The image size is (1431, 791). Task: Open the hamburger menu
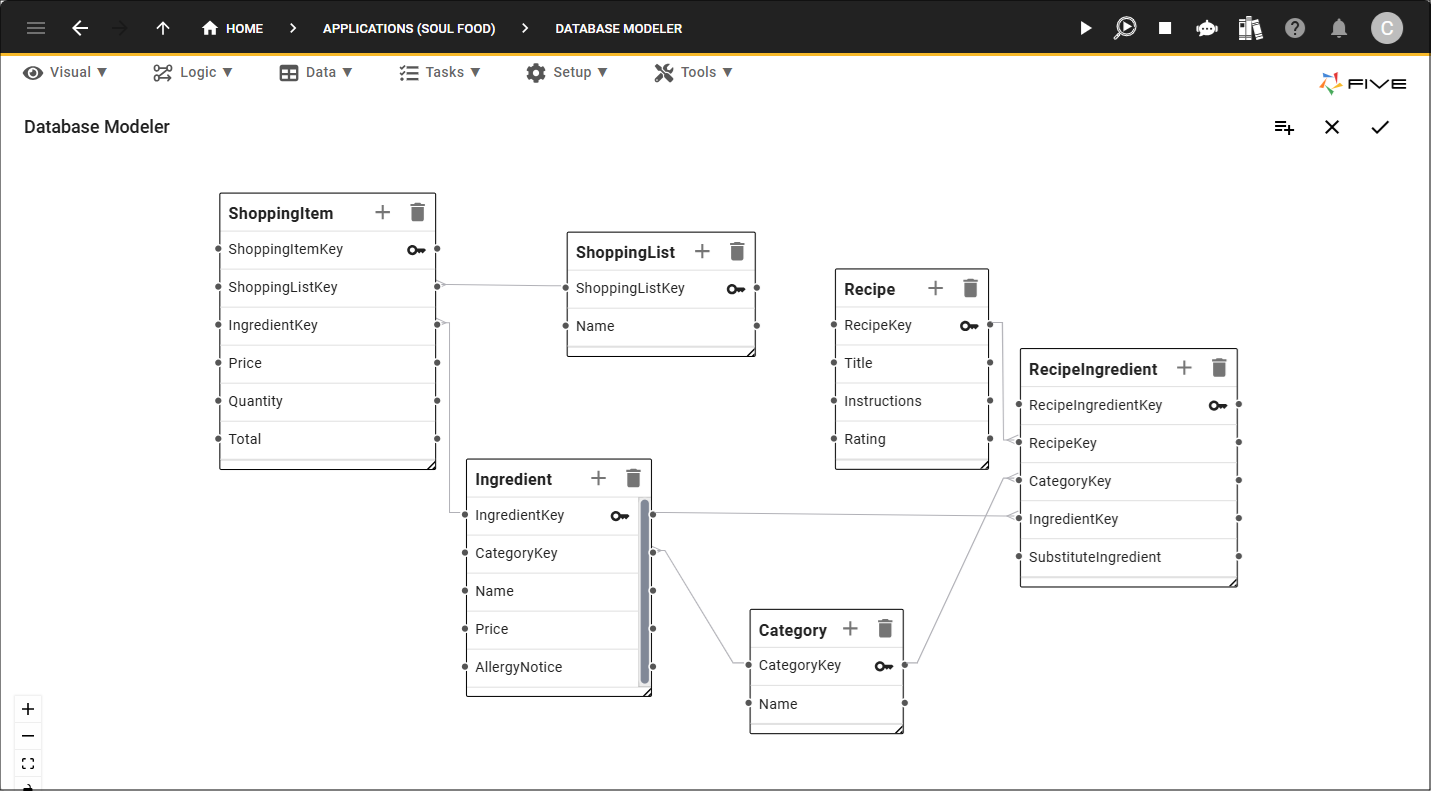click(x=36, y=28)
